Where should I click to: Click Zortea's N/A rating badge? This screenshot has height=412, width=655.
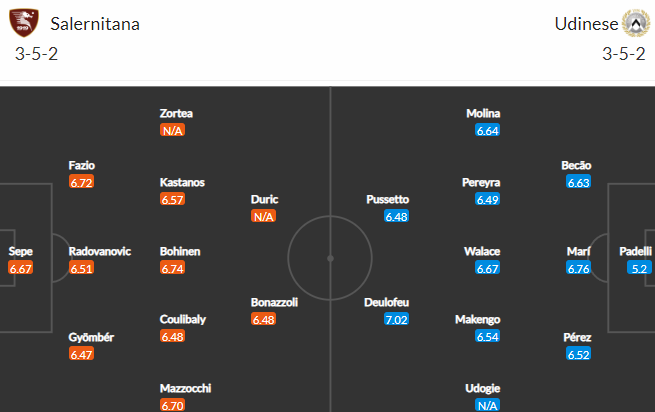[173, 131]
